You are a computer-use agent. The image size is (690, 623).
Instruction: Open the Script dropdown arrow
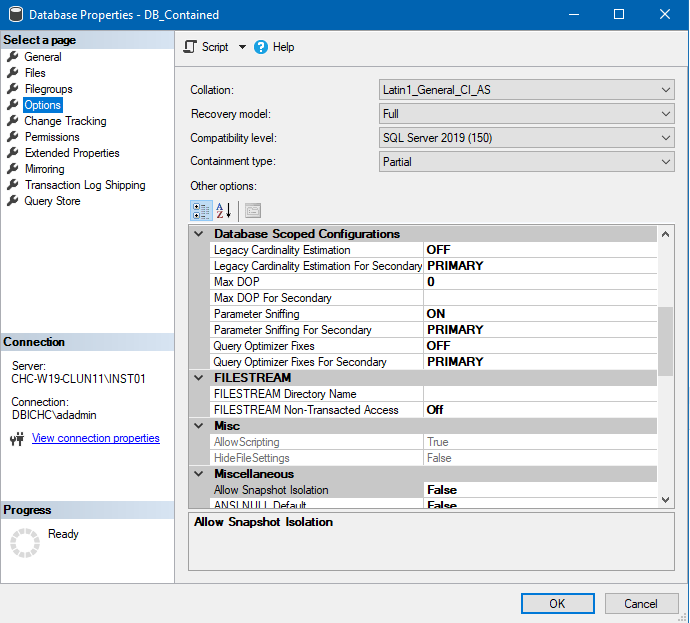(242, 47)
